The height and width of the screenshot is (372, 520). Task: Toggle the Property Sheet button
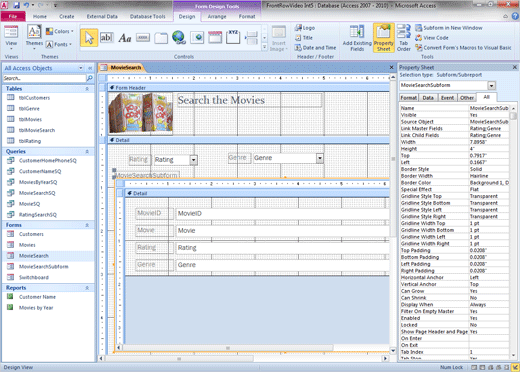pos(384,38)
